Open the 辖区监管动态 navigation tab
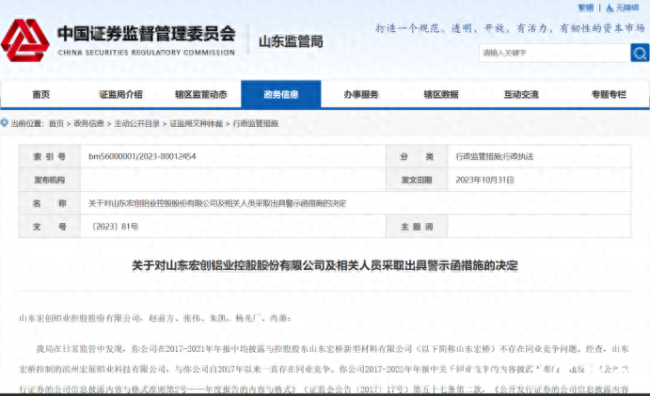Viewport: 650px width, 396px height. coord(201,95)
